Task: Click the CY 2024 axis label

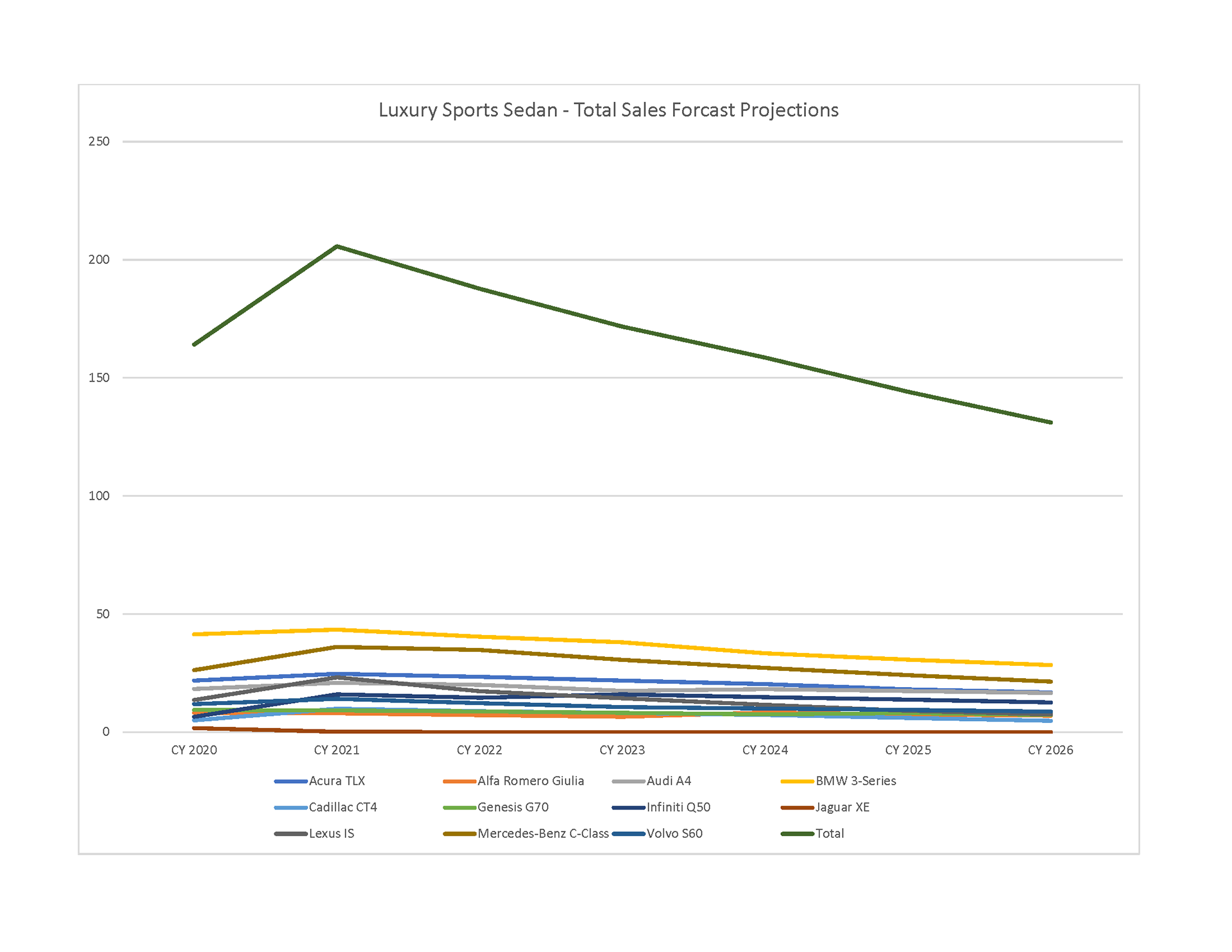Action: click(765, 750)
